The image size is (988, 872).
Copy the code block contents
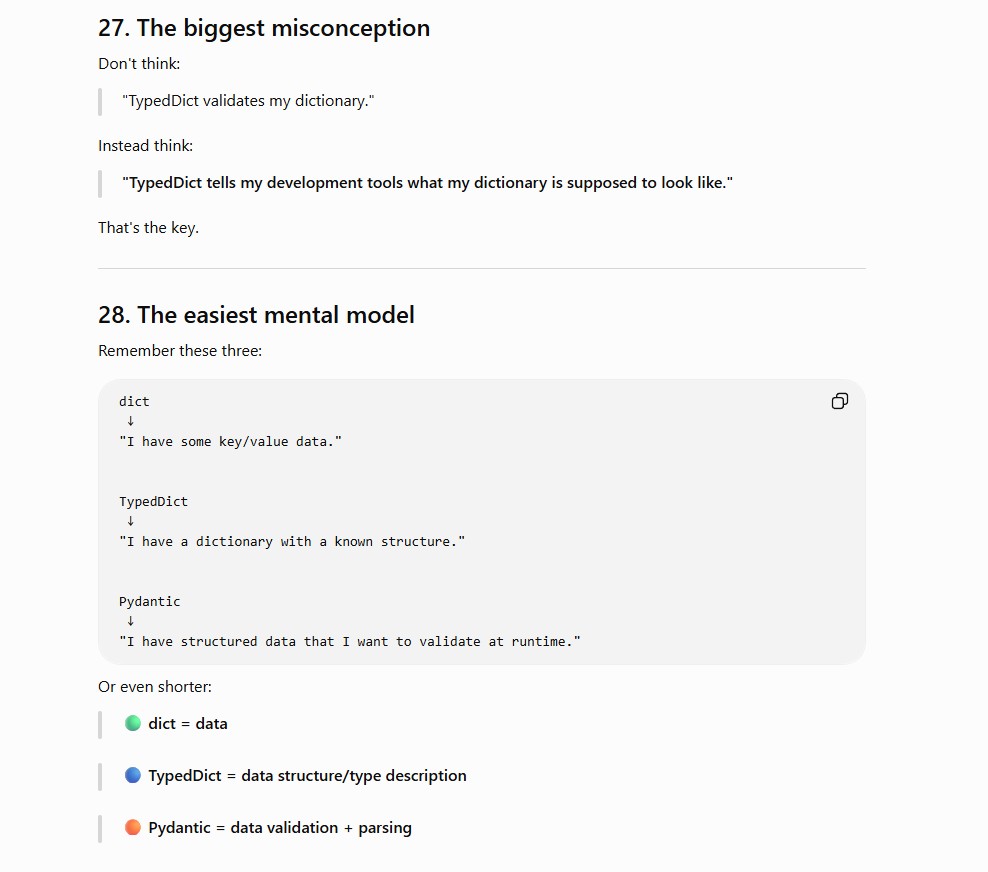point(839,401)
